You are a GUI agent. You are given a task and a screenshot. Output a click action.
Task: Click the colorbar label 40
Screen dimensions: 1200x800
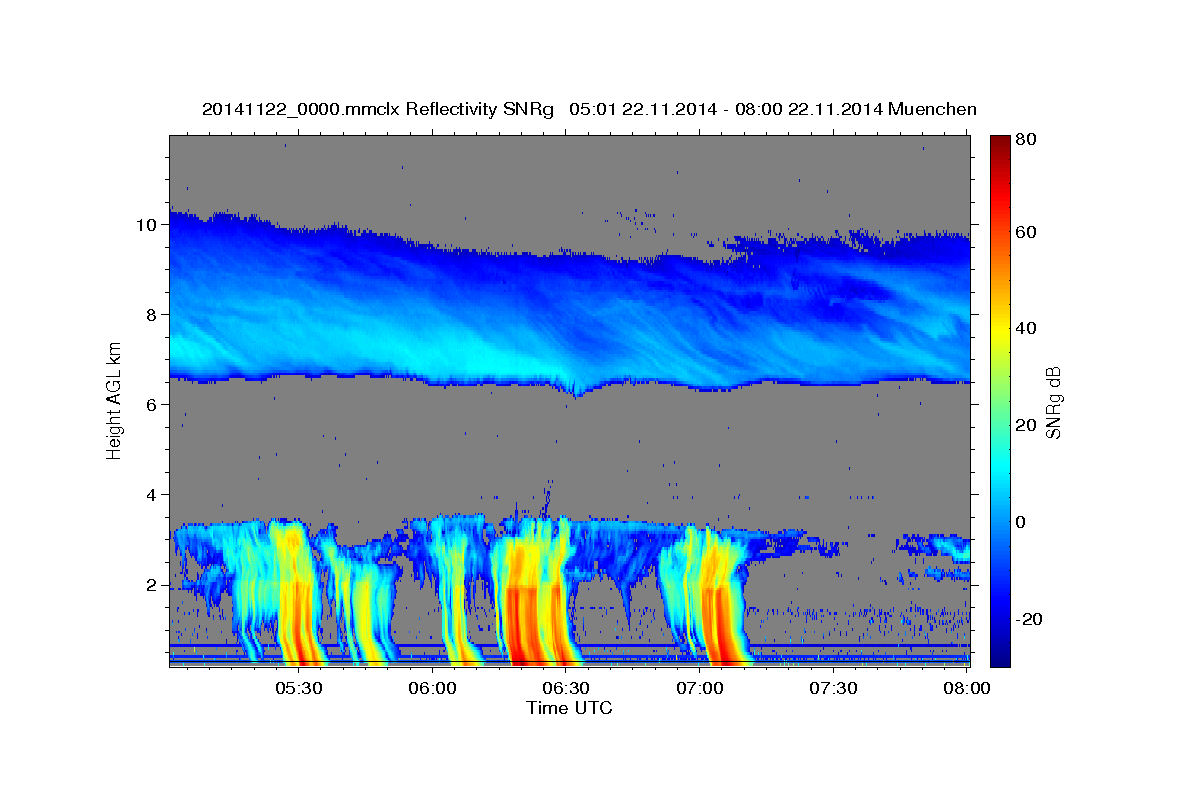point(1024,328)
